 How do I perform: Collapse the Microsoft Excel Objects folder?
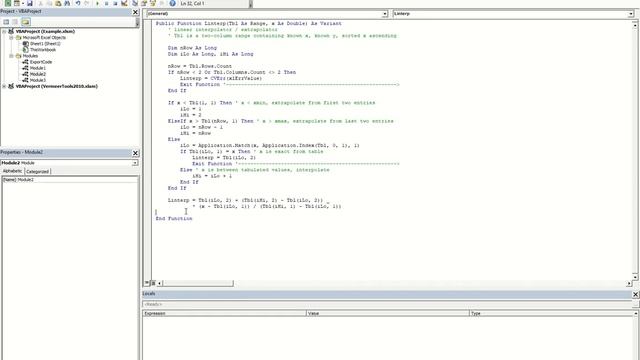(11, 37)
